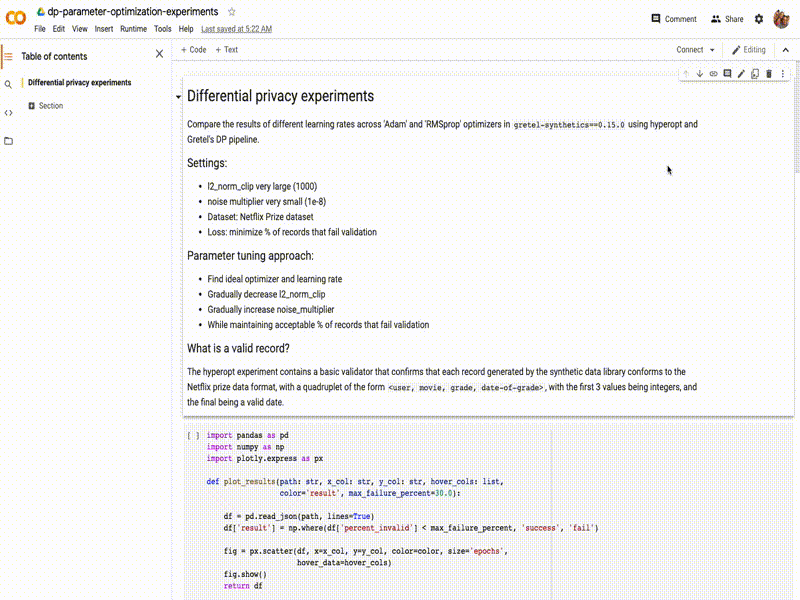Open the Runtime menu
The width and height of the screenshot is (800, 600).
pyautogui.click(x=133, y=29)
